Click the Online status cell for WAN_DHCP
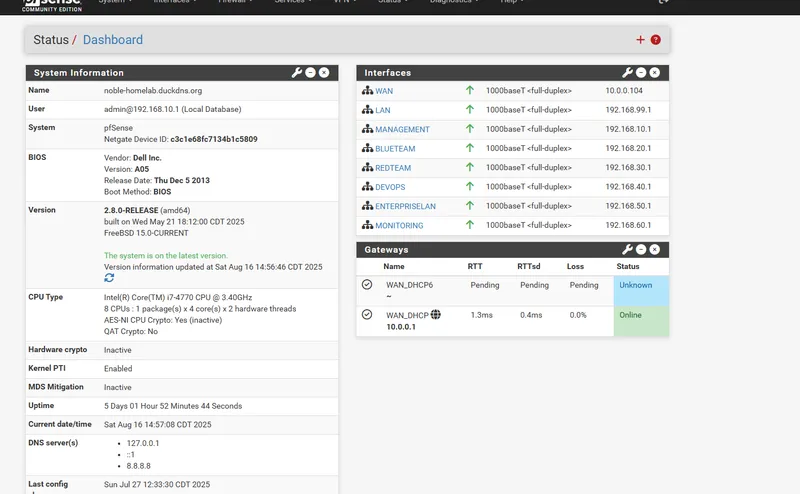The height and width of the screenshot is (494, 800). pos(641,321)
